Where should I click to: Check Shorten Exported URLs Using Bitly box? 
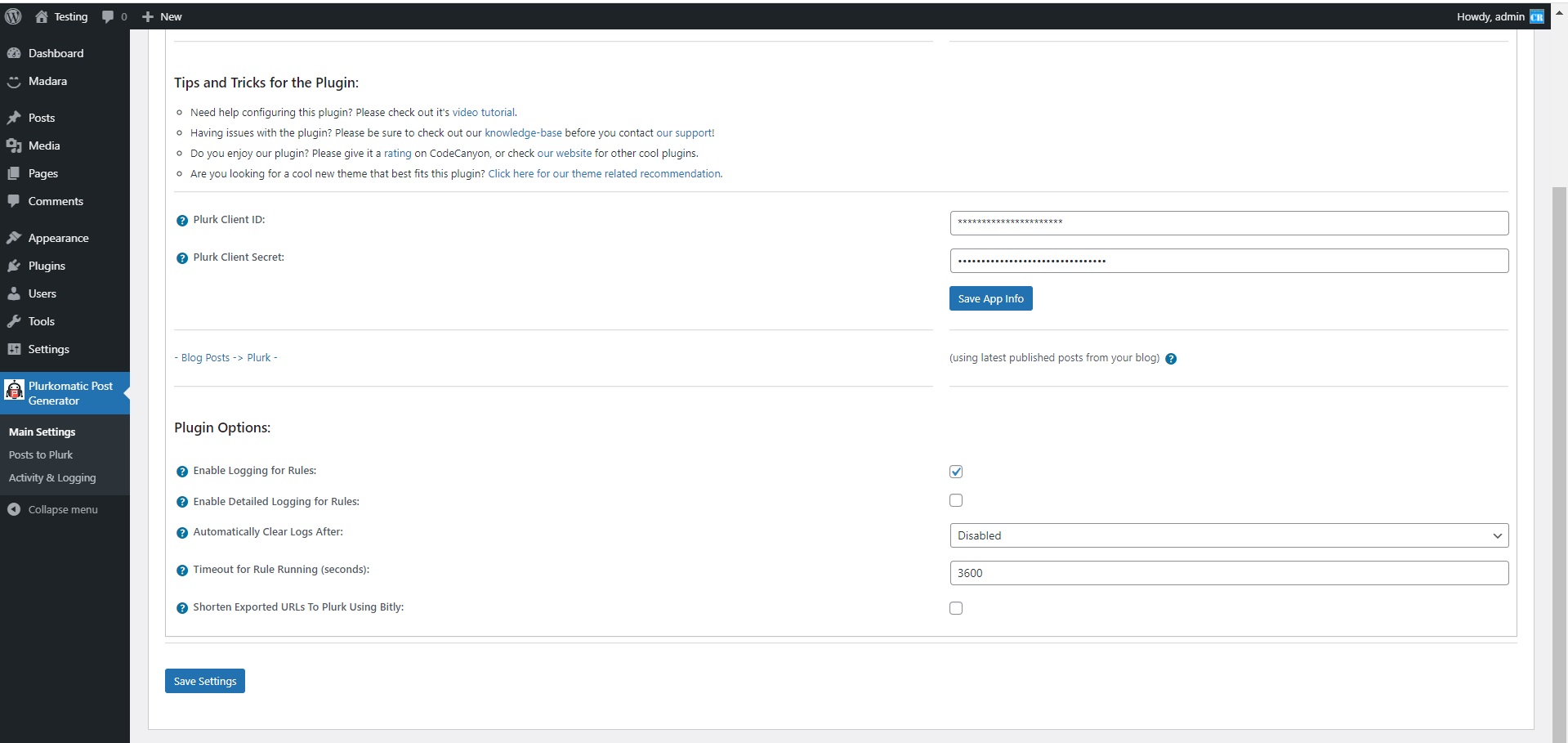click(956, 608)
